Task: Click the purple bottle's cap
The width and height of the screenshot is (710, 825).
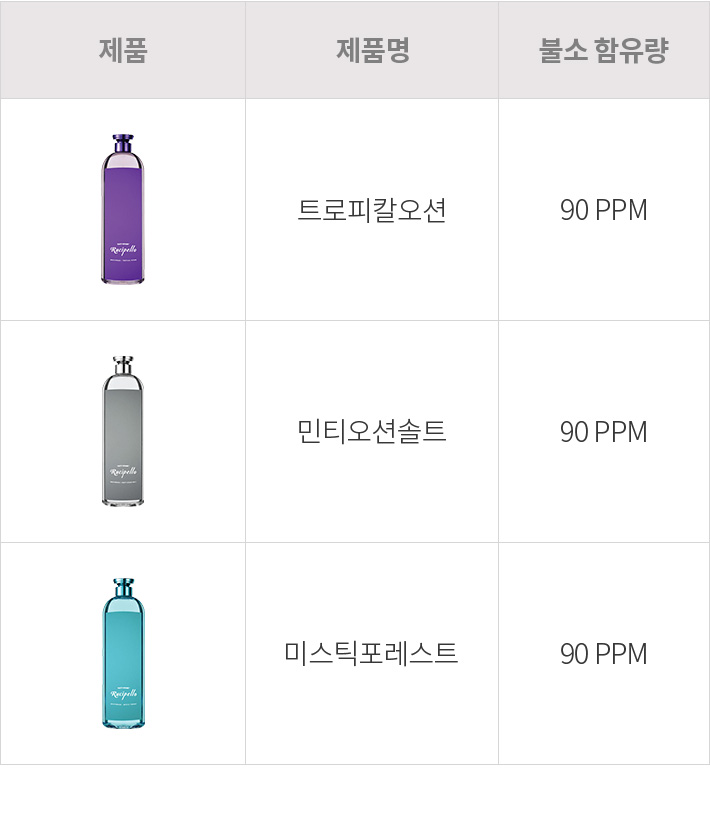Action: (x=123, y=144)
